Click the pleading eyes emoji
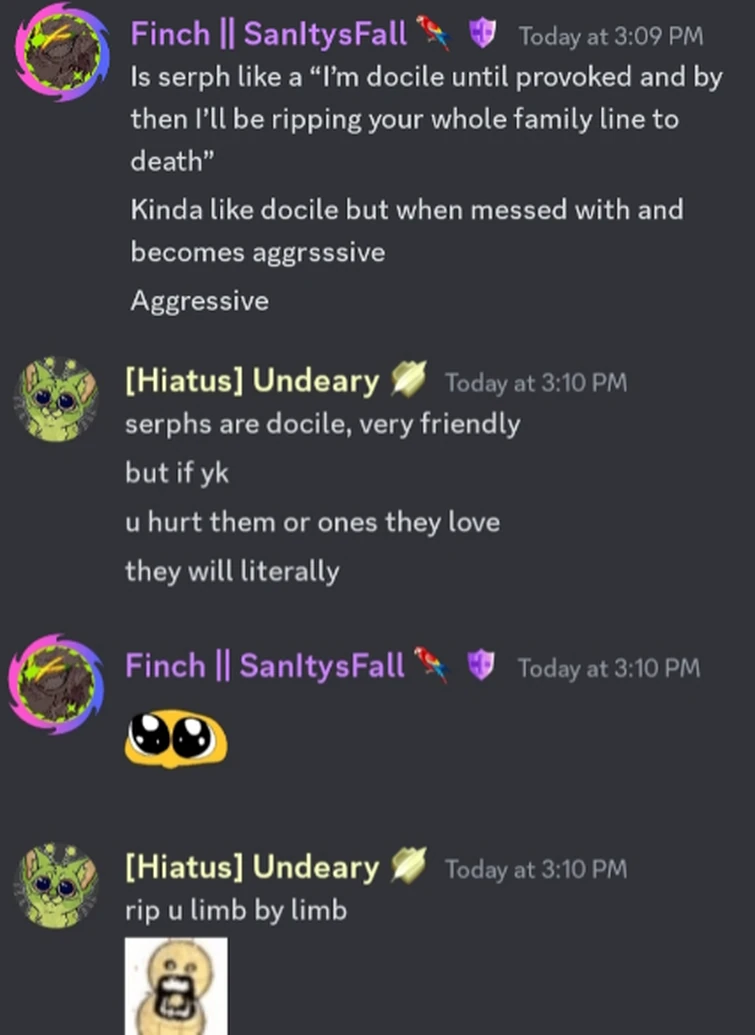This screenshot has width=755, height=1035. click(176, 739)
